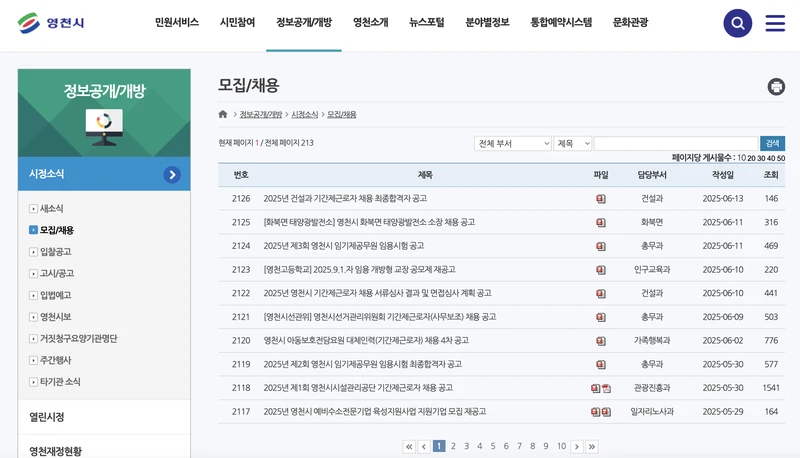
Task: Go to home via breadcrumb house icon
Action: [x=223, y=114]
